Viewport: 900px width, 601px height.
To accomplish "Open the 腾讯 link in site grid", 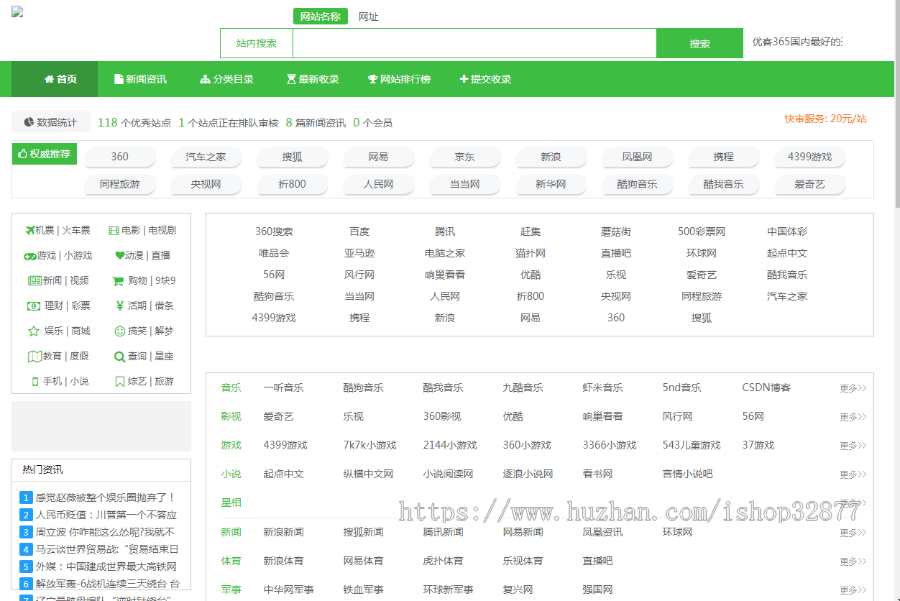I will point(445,232).
